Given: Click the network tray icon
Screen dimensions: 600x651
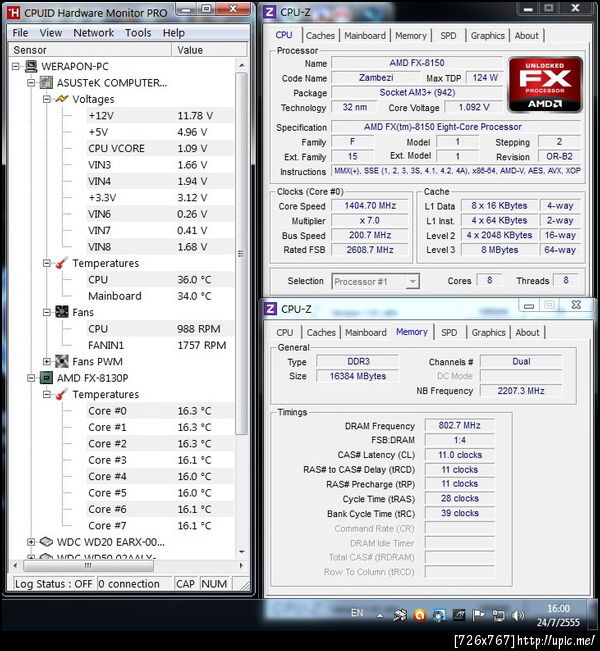Looking at the screenshot, I should coord(498,615).
